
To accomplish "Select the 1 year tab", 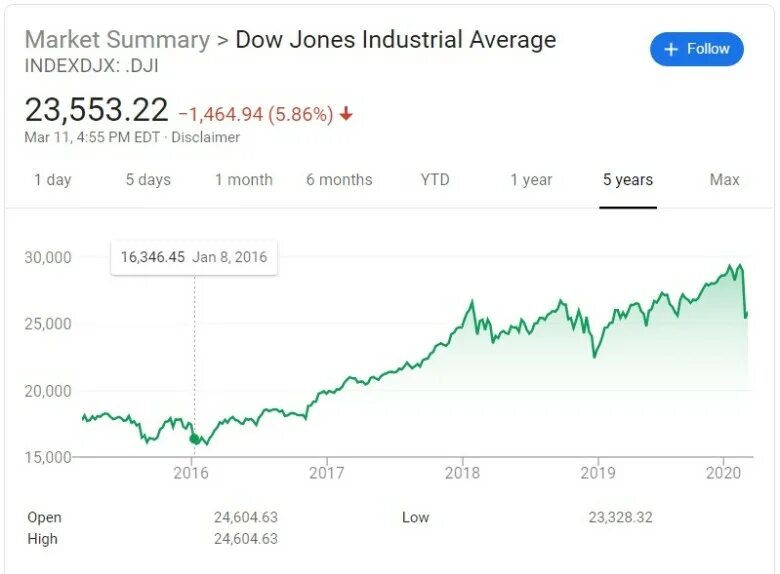I will tap(531, 180).
